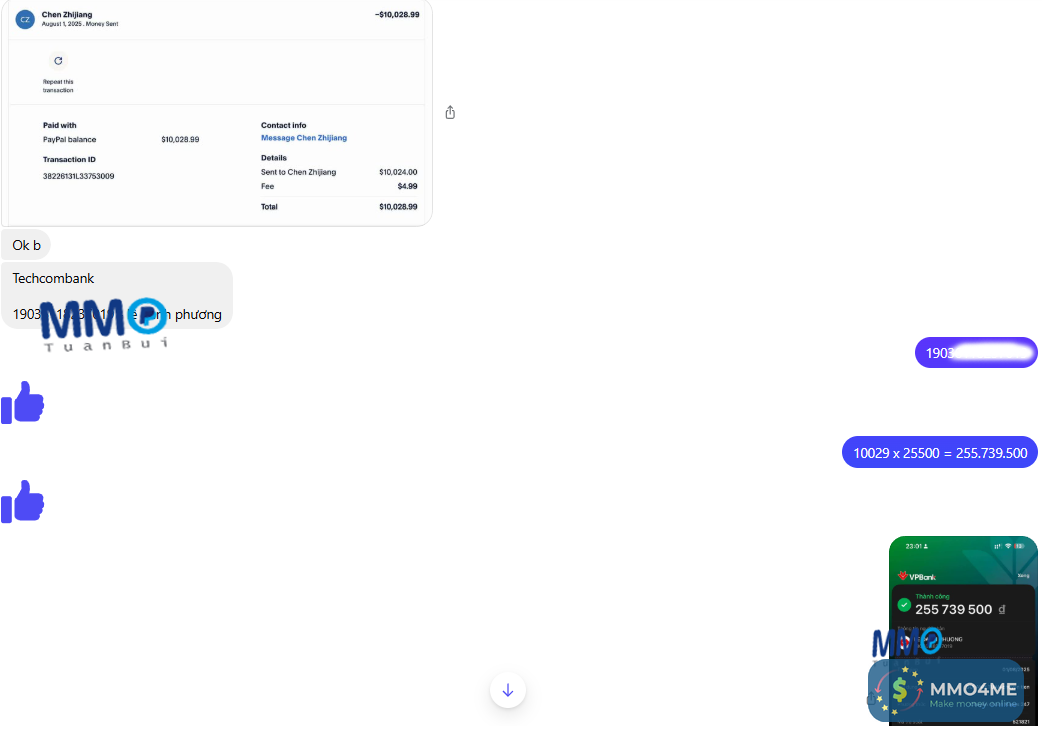
Task: Open the VPBank transfer screenshot thumbnail
Action: click(963, 630)
